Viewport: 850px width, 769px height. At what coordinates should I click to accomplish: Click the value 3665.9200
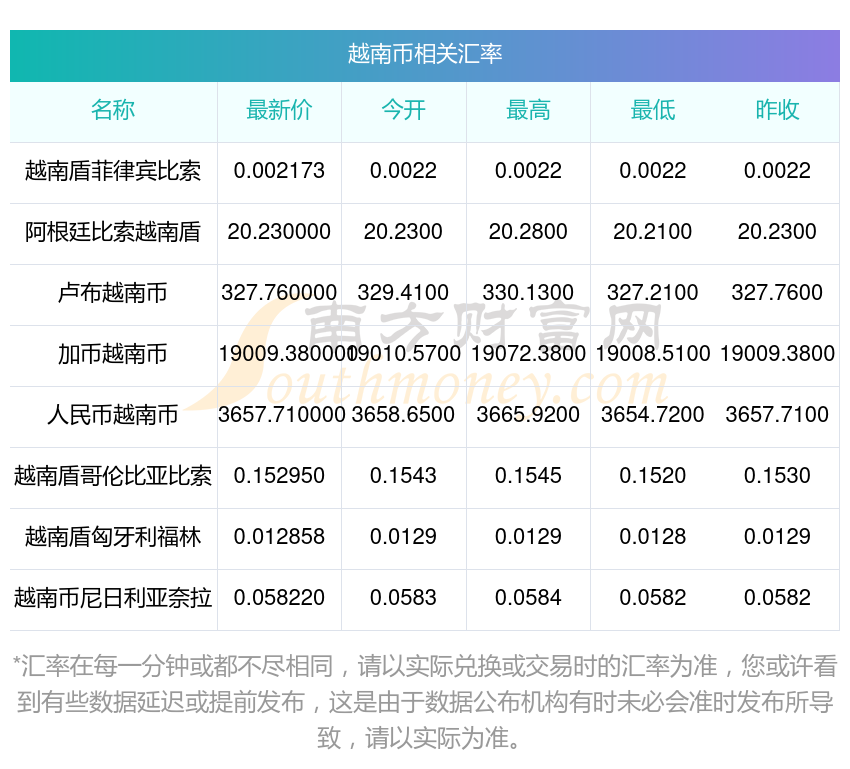(x=528, y=415)
